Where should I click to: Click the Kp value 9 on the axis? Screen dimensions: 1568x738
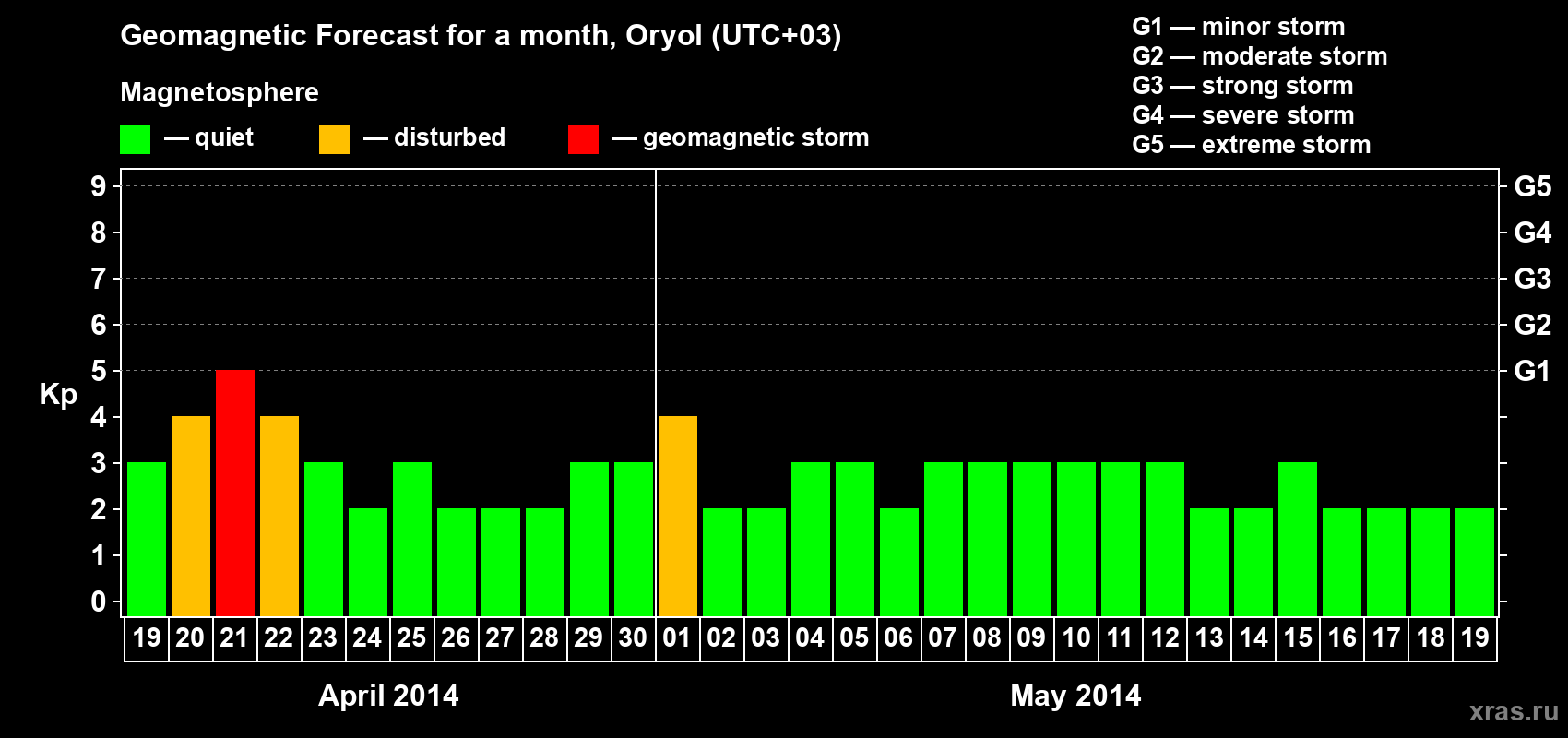coord(99,186)
